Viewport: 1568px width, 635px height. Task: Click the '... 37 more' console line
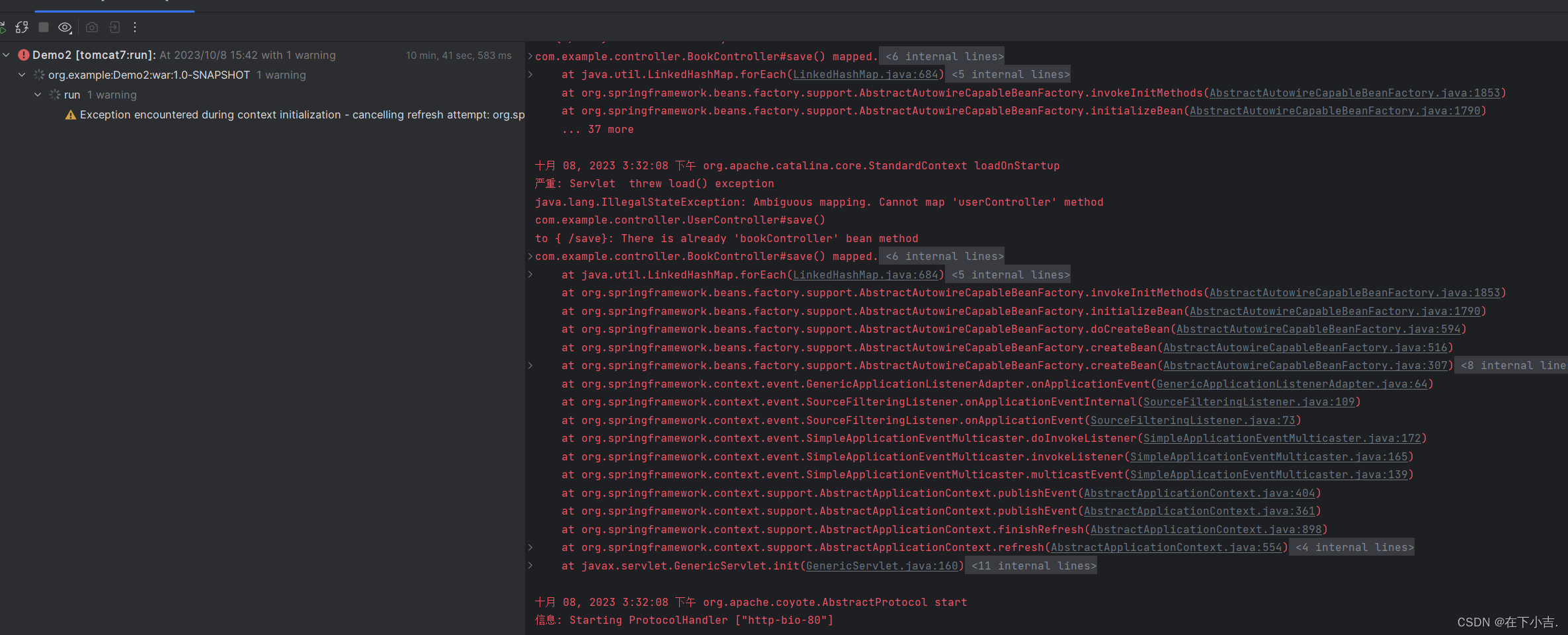598,129
